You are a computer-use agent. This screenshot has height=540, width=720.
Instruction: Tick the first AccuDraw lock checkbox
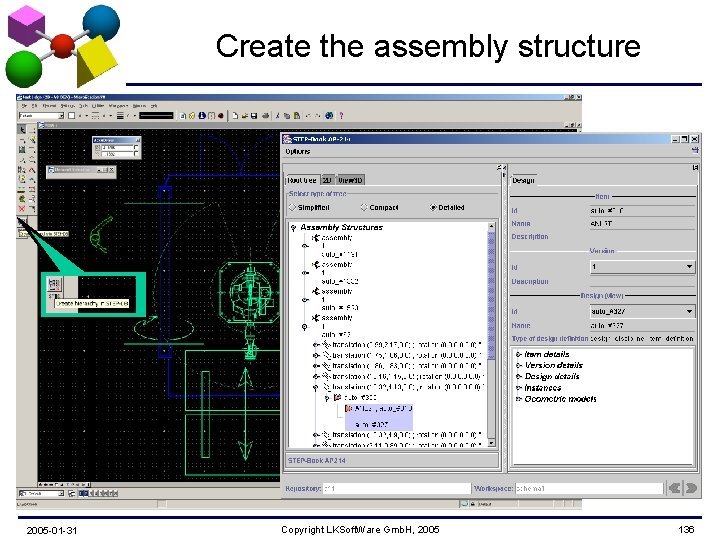(136, 147)
